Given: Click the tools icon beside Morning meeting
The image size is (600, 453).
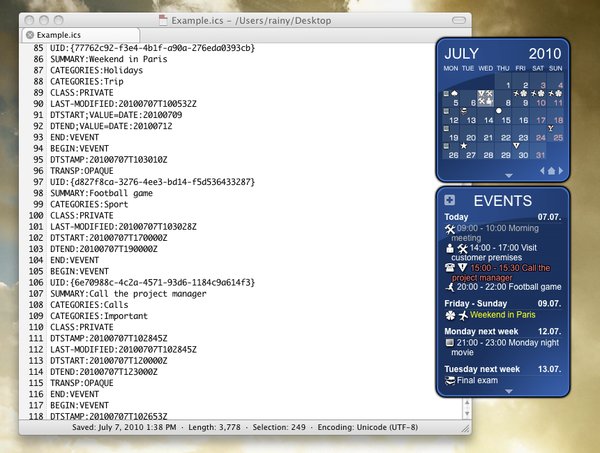Looking at the screenshot, I should tap(449, 230).
